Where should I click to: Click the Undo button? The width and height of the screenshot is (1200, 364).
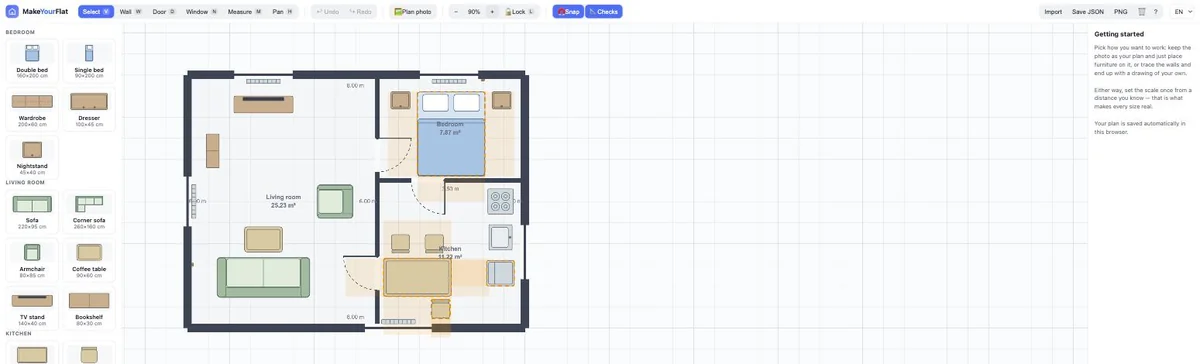(327, 12)
